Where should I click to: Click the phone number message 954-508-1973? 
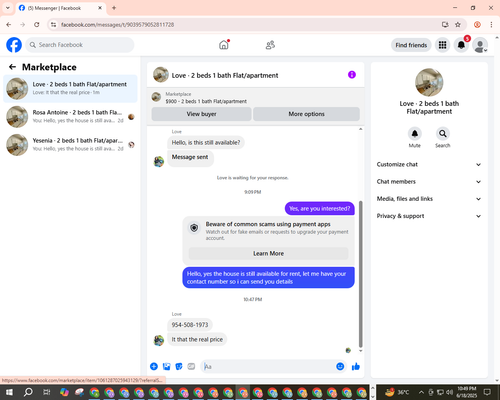point(190,325)
